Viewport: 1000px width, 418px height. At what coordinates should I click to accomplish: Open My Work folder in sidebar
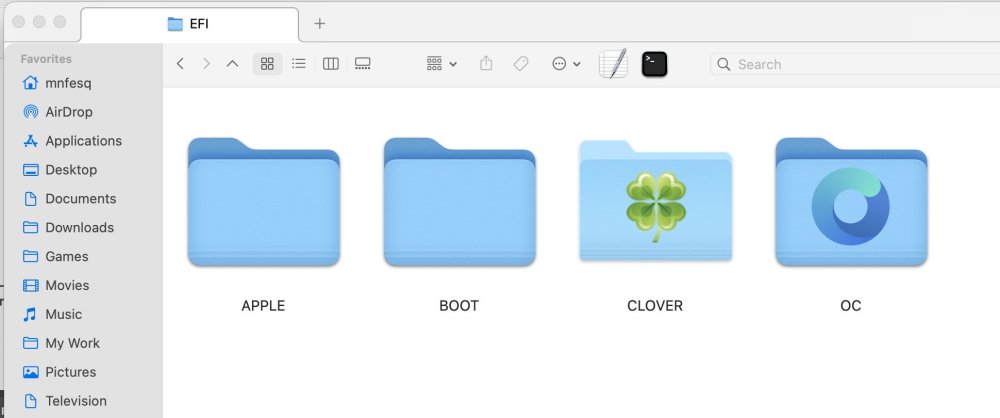[61, 343]
